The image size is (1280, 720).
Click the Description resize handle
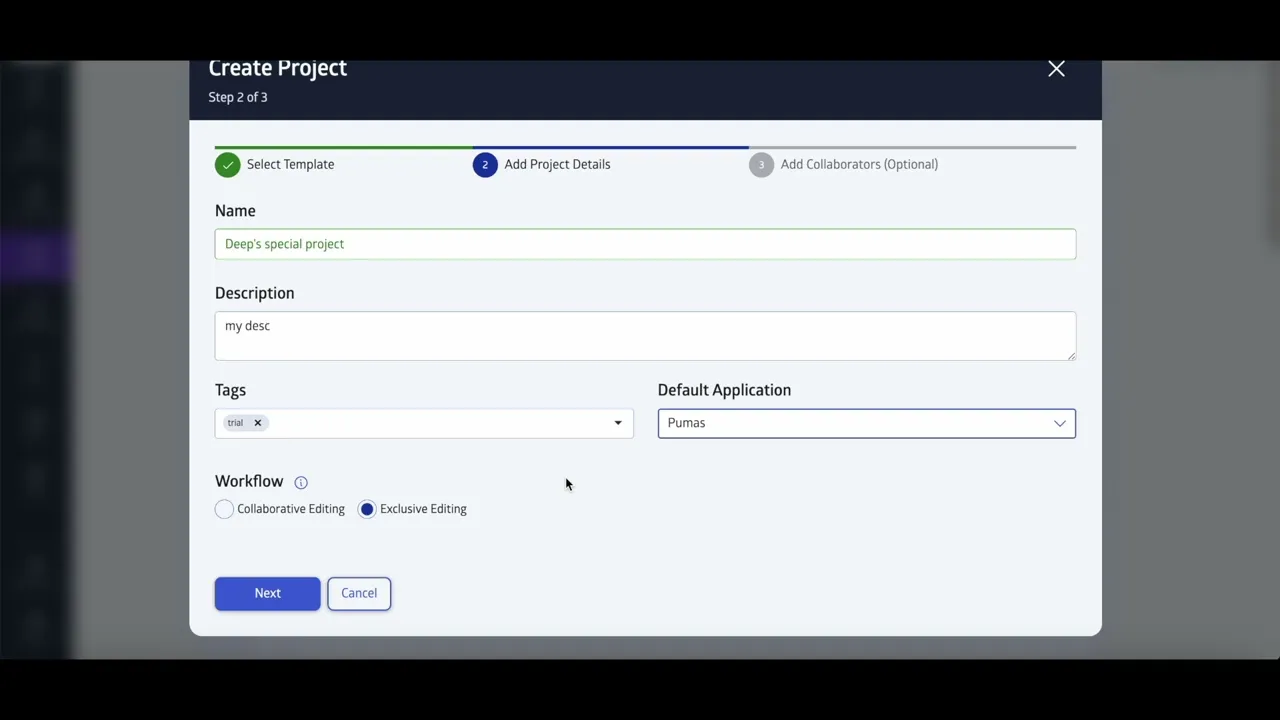click(x=1071, y=355)
